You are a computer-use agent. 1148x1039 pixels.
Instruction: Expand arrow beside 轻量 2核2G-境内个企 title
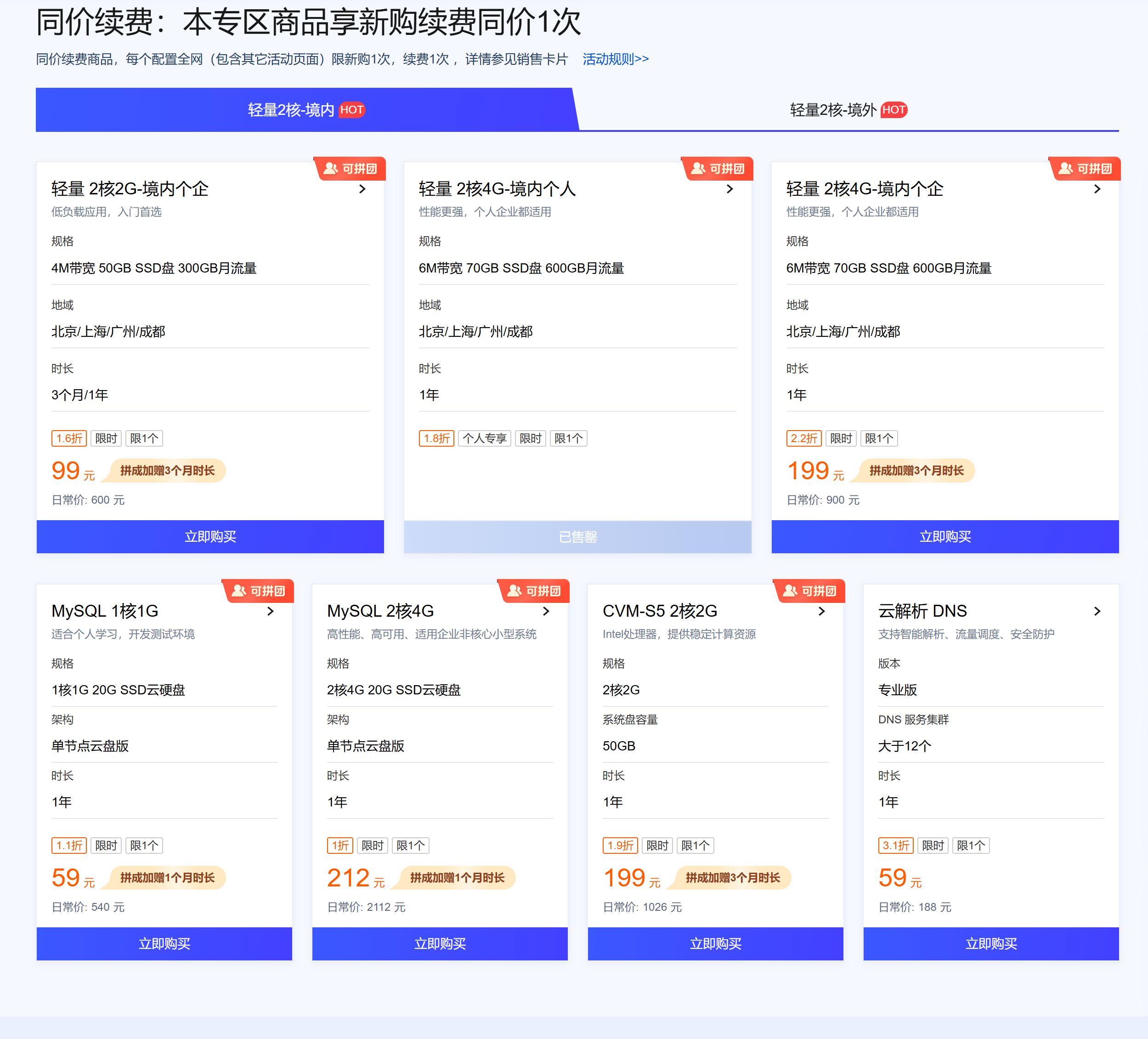(x=362, y=189)
